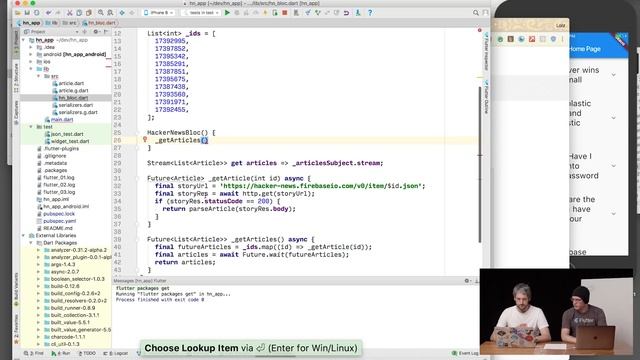Click the red Stop button

[x=284, y=13]
